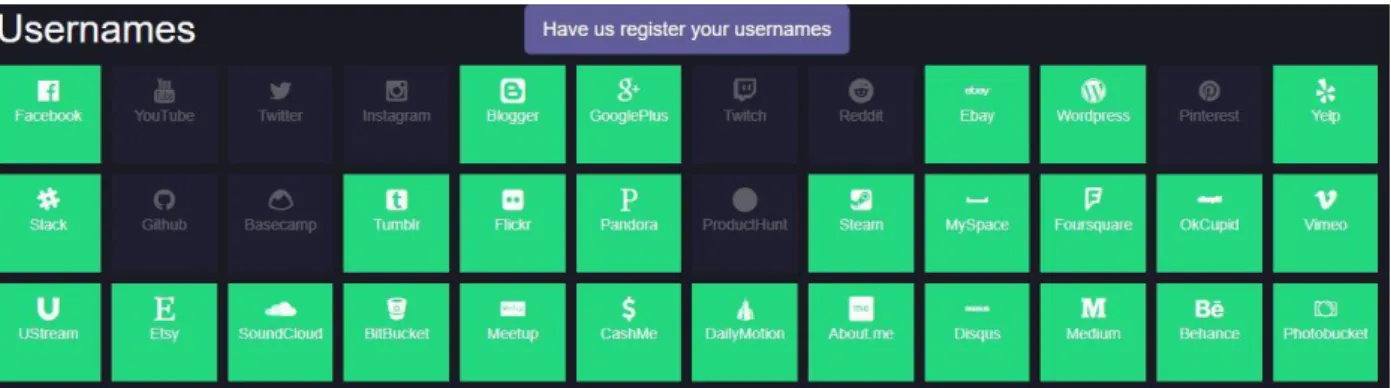1391x388 pixels.
Task: Click the Github tile
Action: pyautogui.click(x=164, y=223)
